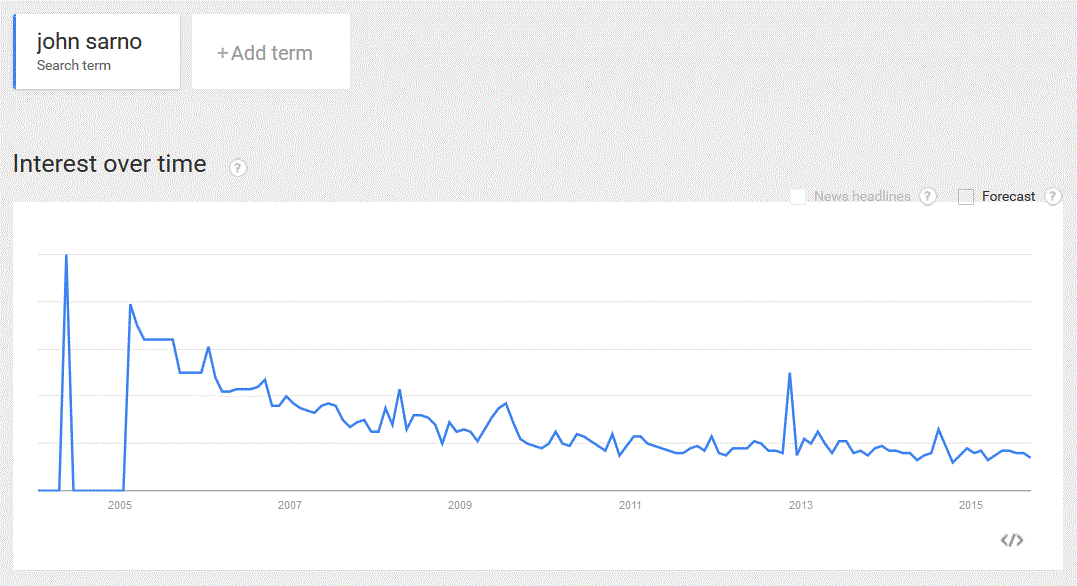This screenshot has width=1077, height=586.
Task: Click the Search term subtitle
Action: 73,65
